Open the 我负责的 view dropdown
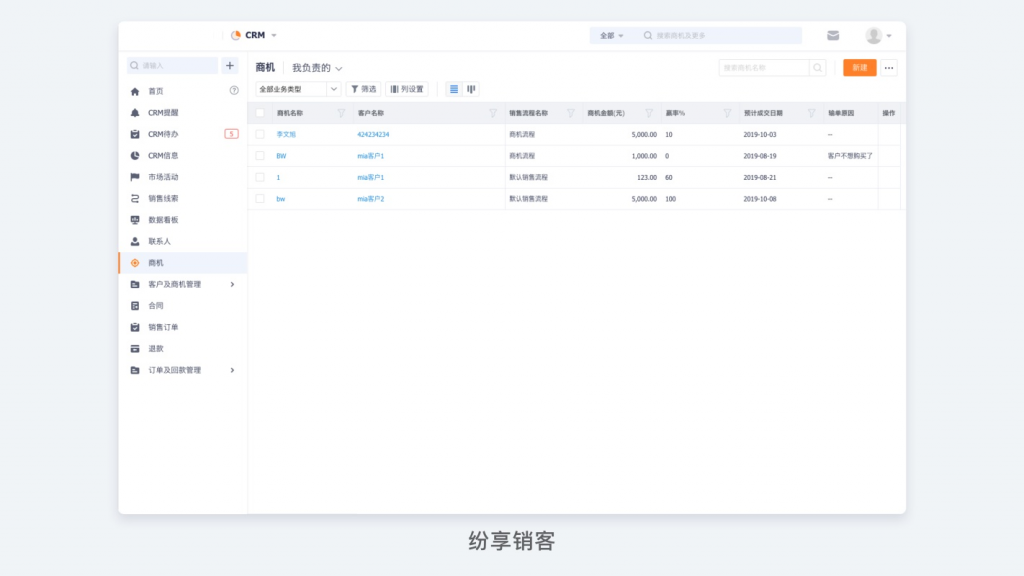The height and width of the screenshot is (576, 1024). coord(317,68)
